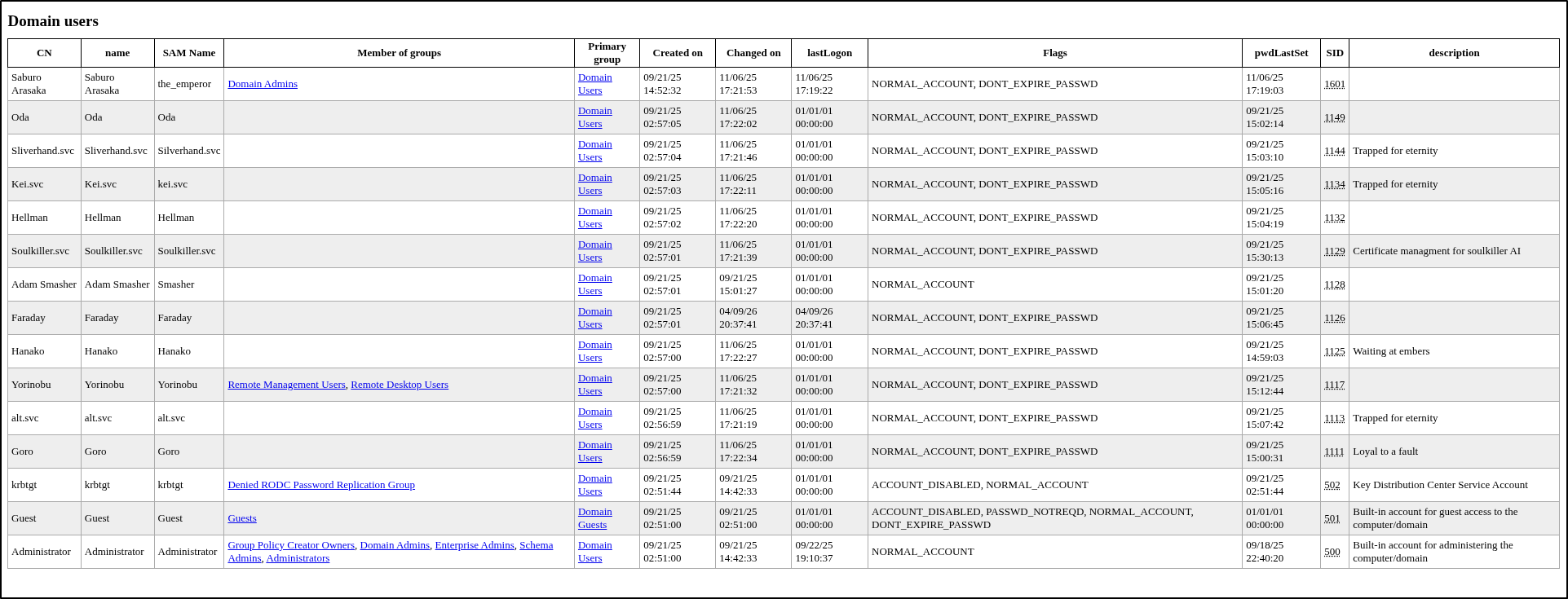Screen dimensions: 1568x599
Task: Click the lastLogon column header
Action: (829, 53)
